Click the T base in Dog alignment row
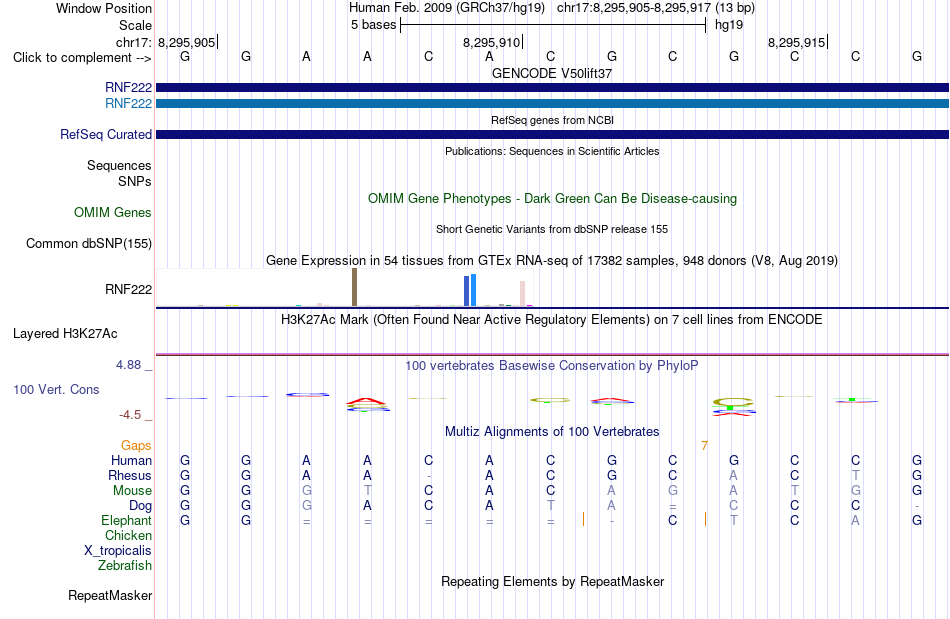This screenshot has width=950, height=619. click(x=550, y=505)
